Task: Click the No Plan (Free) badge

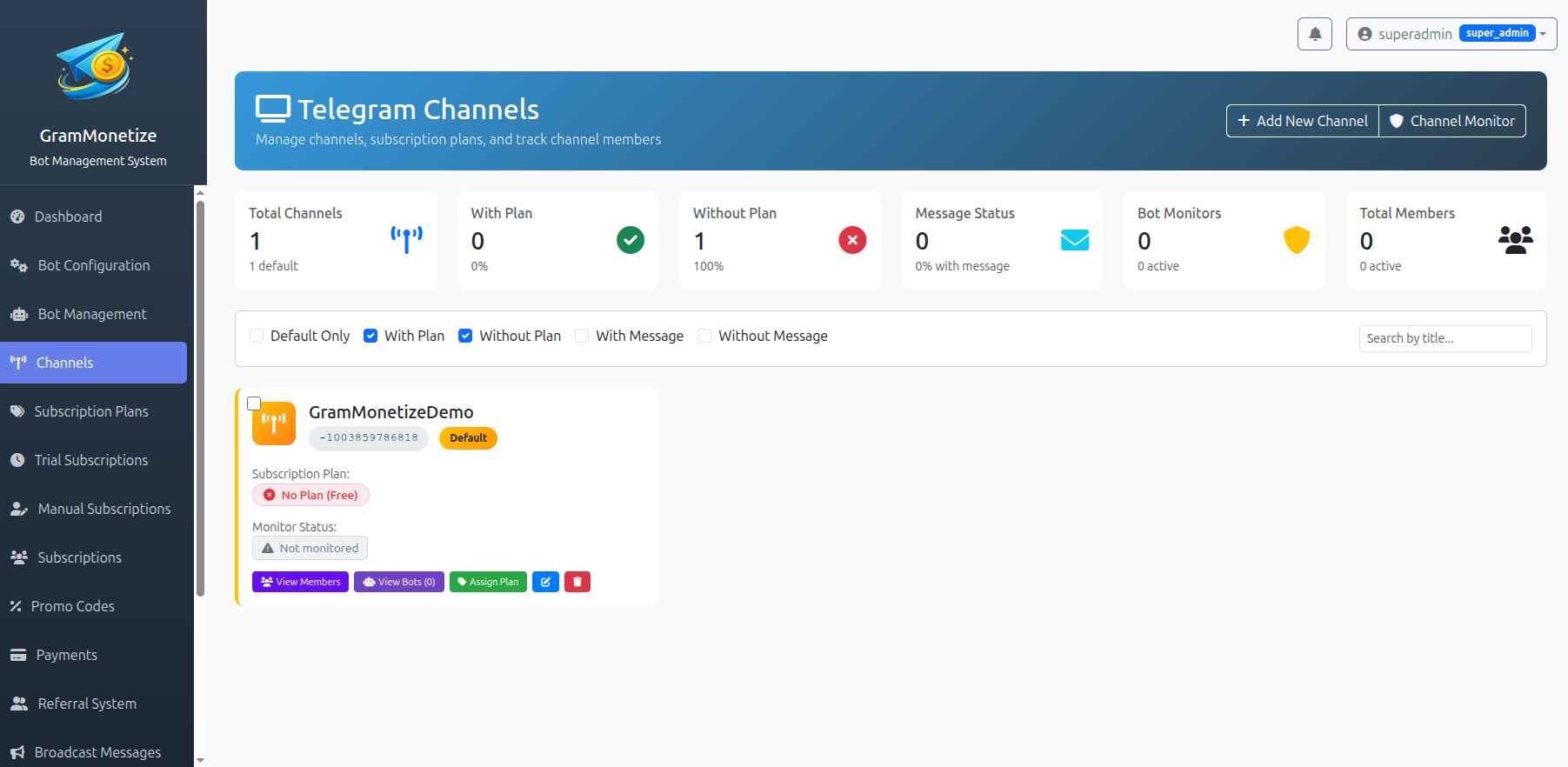Action: (x=310, y=495)
